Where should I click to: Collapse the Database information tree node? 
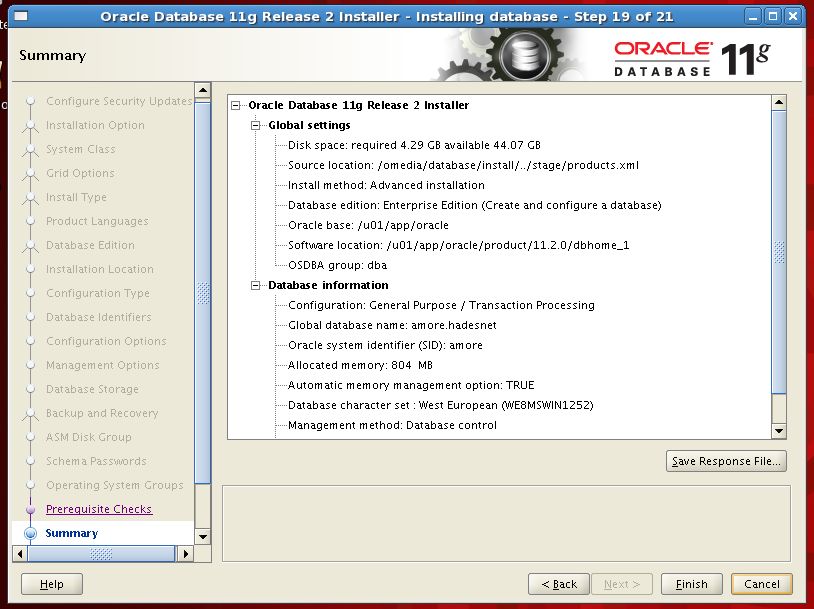(x=256, y=285)
